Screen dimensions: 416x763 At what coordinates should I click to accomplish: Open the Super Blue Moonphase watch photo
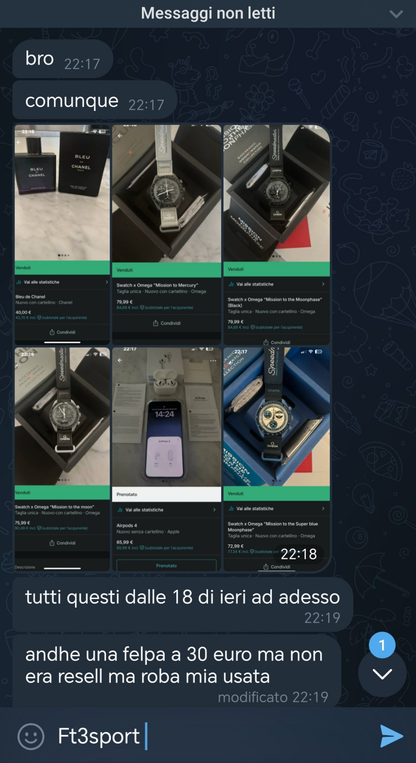tap(276, 459)
